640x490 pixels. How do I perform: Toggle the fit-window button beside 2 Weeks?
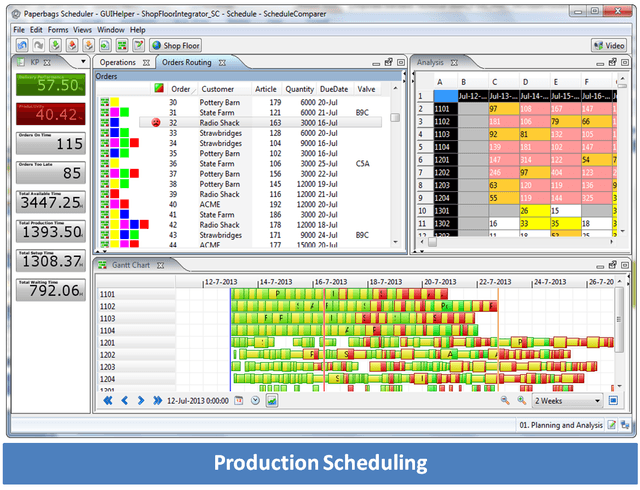click(x=613, y=401)
